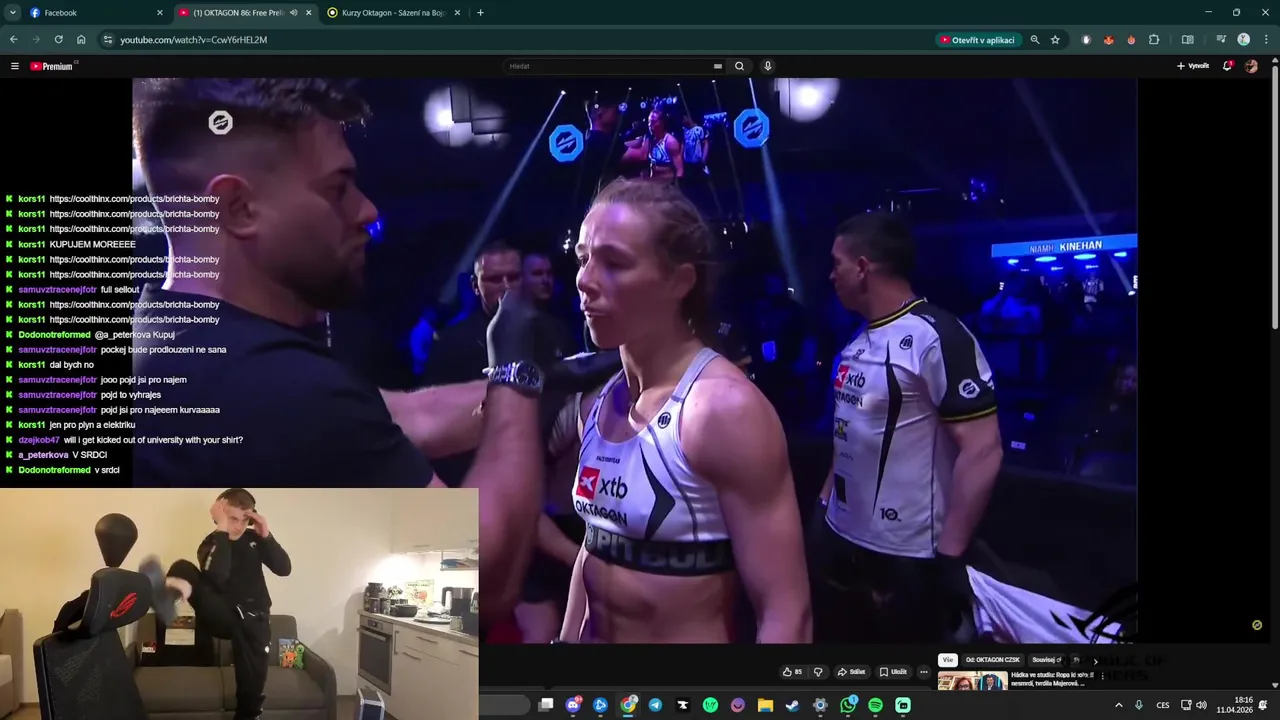
Task: Open File Explorer folder on taskbar
Action: click(765, 705)
